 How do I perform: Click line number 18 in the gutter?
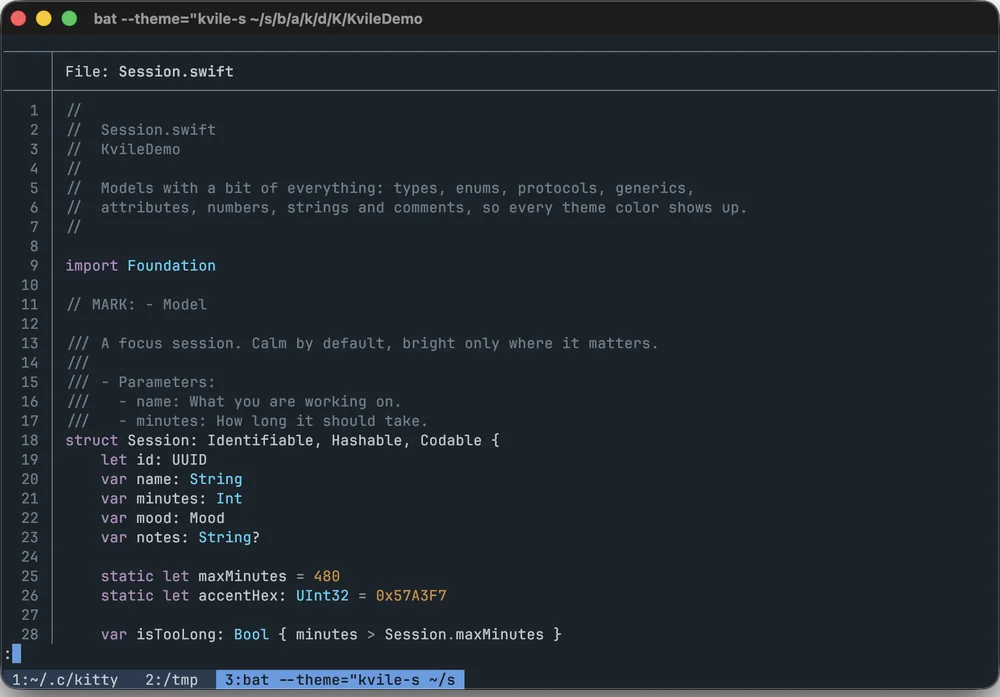pos(30,441)
